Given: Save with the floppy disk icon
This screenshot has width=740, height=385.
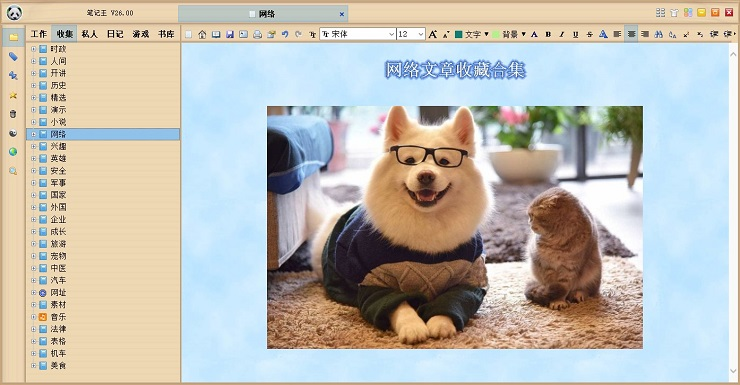Looking at the screenshot, I should [x=230, y=34].
